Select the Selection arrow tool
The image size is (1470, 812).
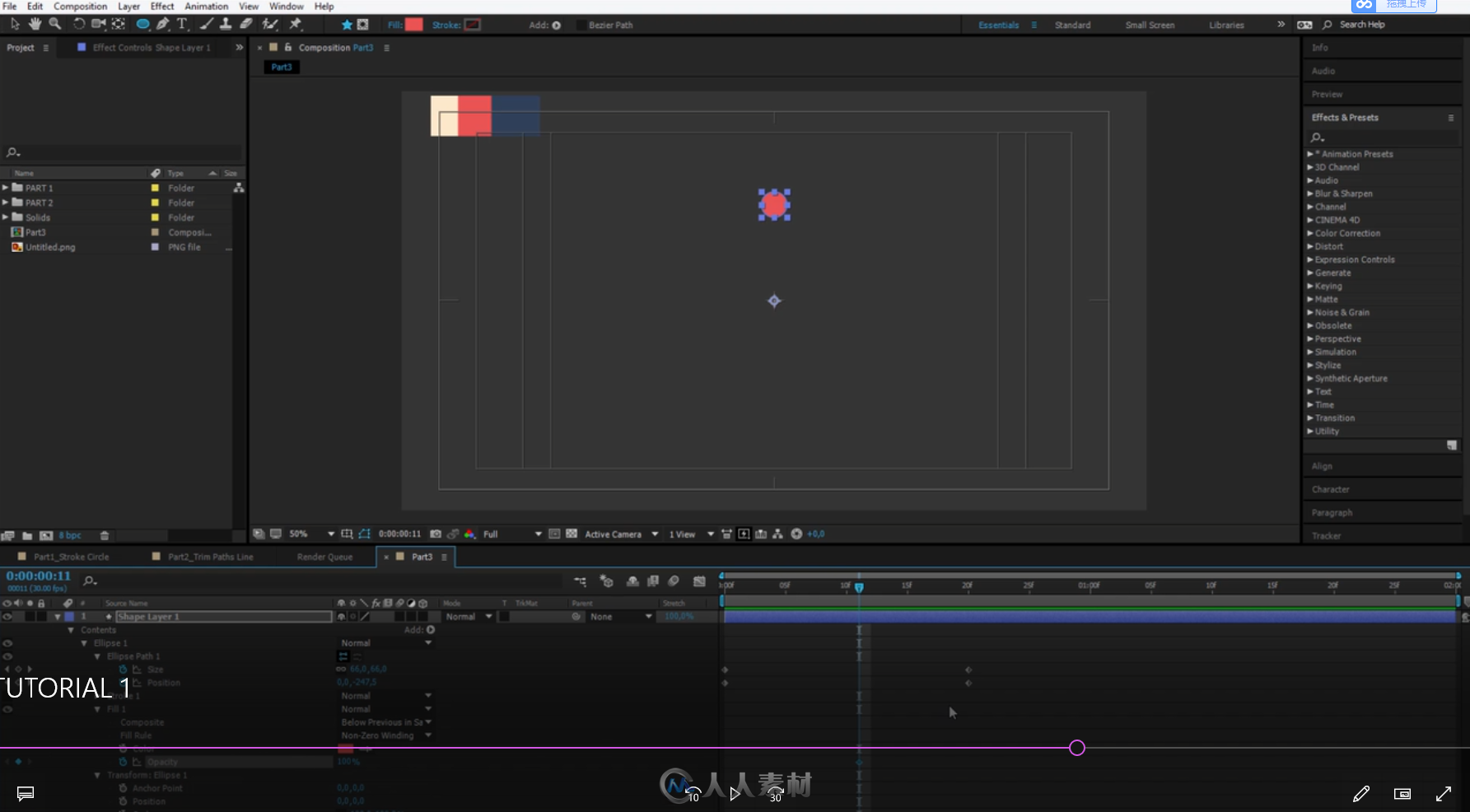15,25
